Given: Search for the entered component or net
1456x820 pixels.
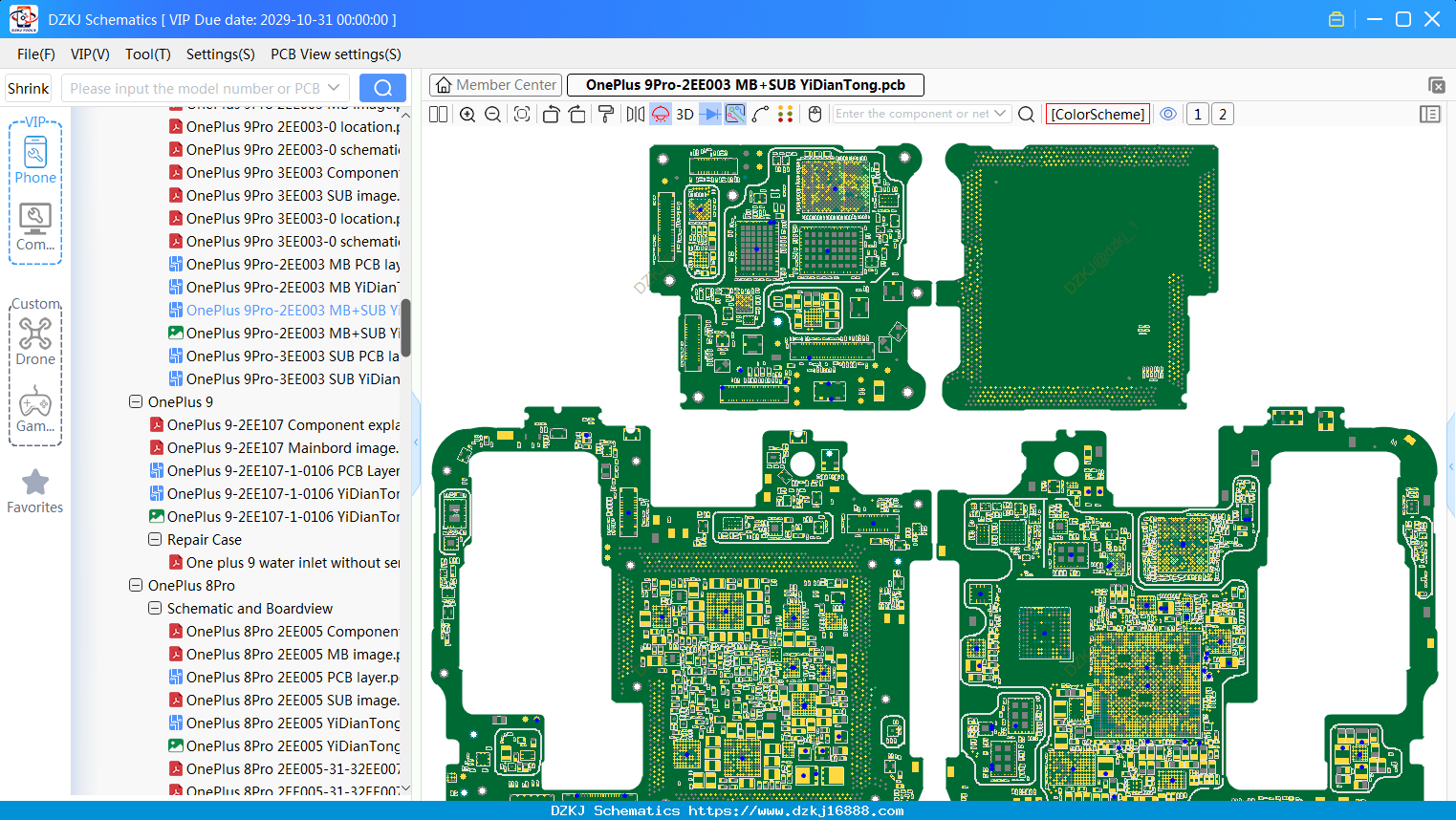Looking at the screenshot, I should (x=1027, y=115).
